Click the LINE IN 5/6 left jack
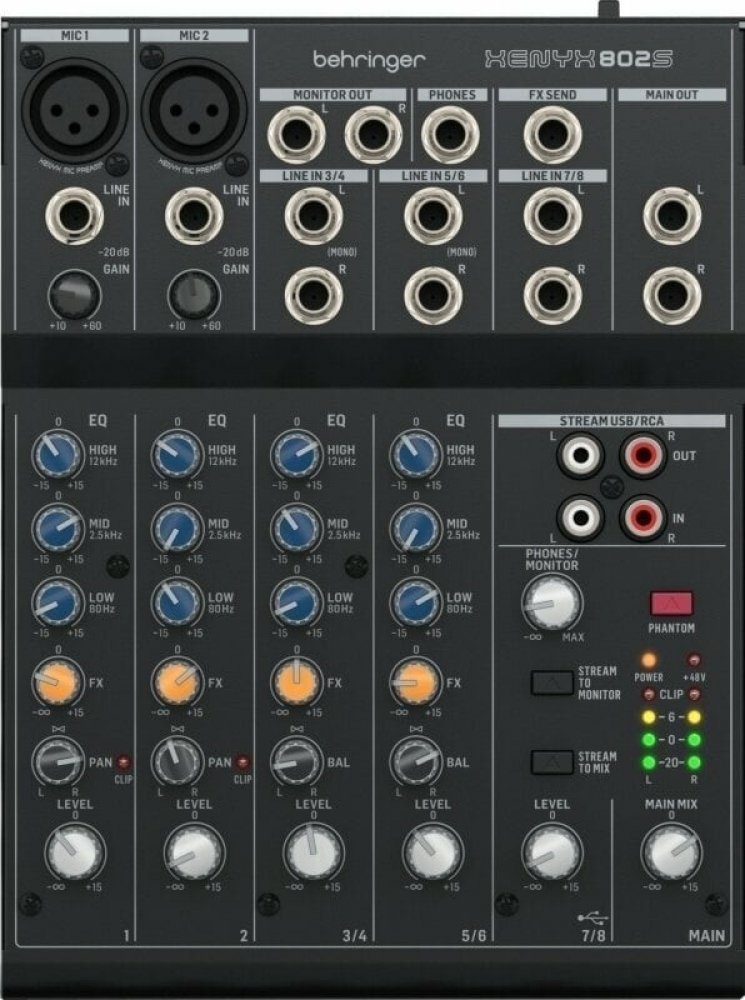The image size is (745, 1000). pos(432,215)
